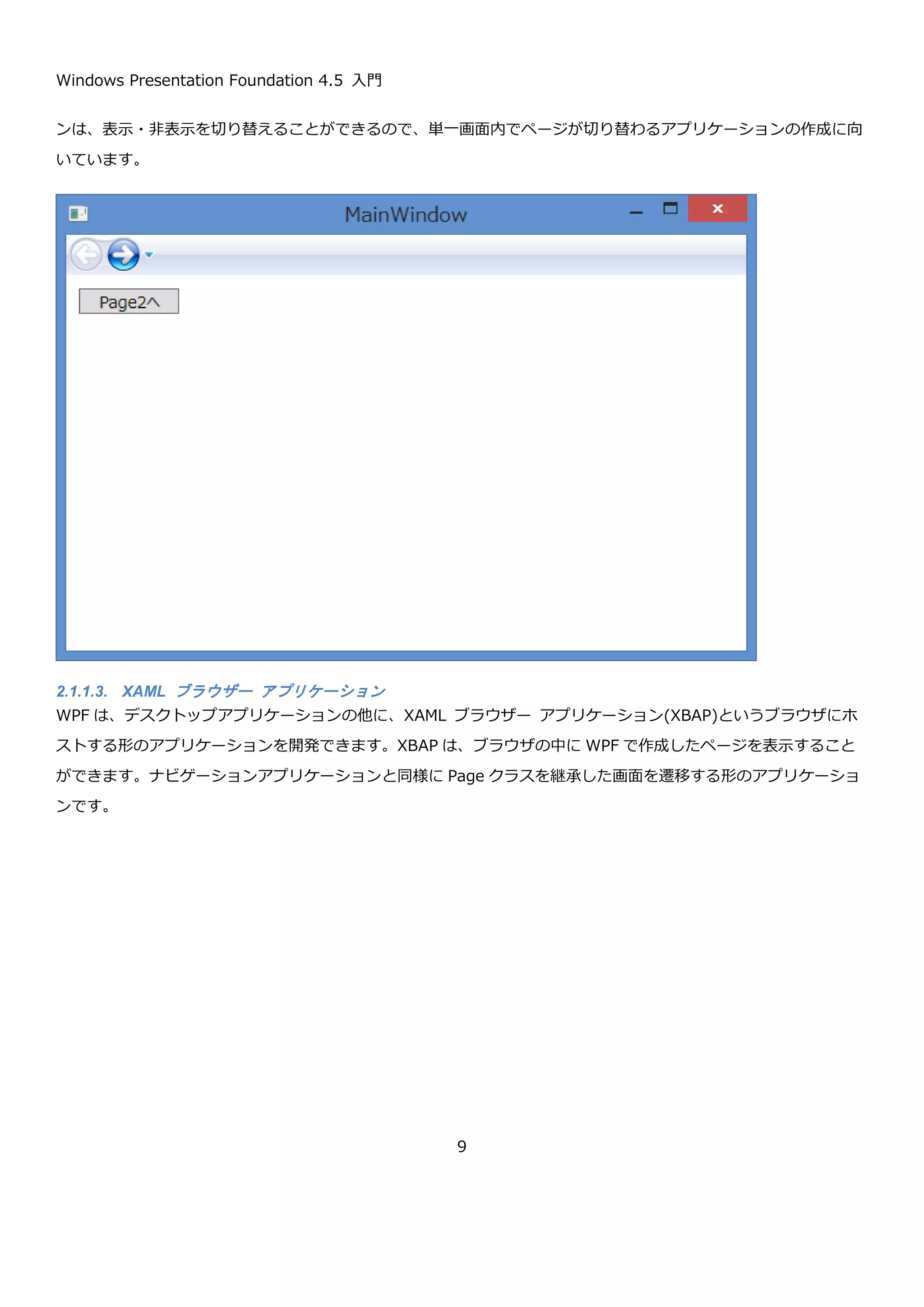Click page number 9
The width and height of the screenshot is (924, 1307).
point(462,1146)
